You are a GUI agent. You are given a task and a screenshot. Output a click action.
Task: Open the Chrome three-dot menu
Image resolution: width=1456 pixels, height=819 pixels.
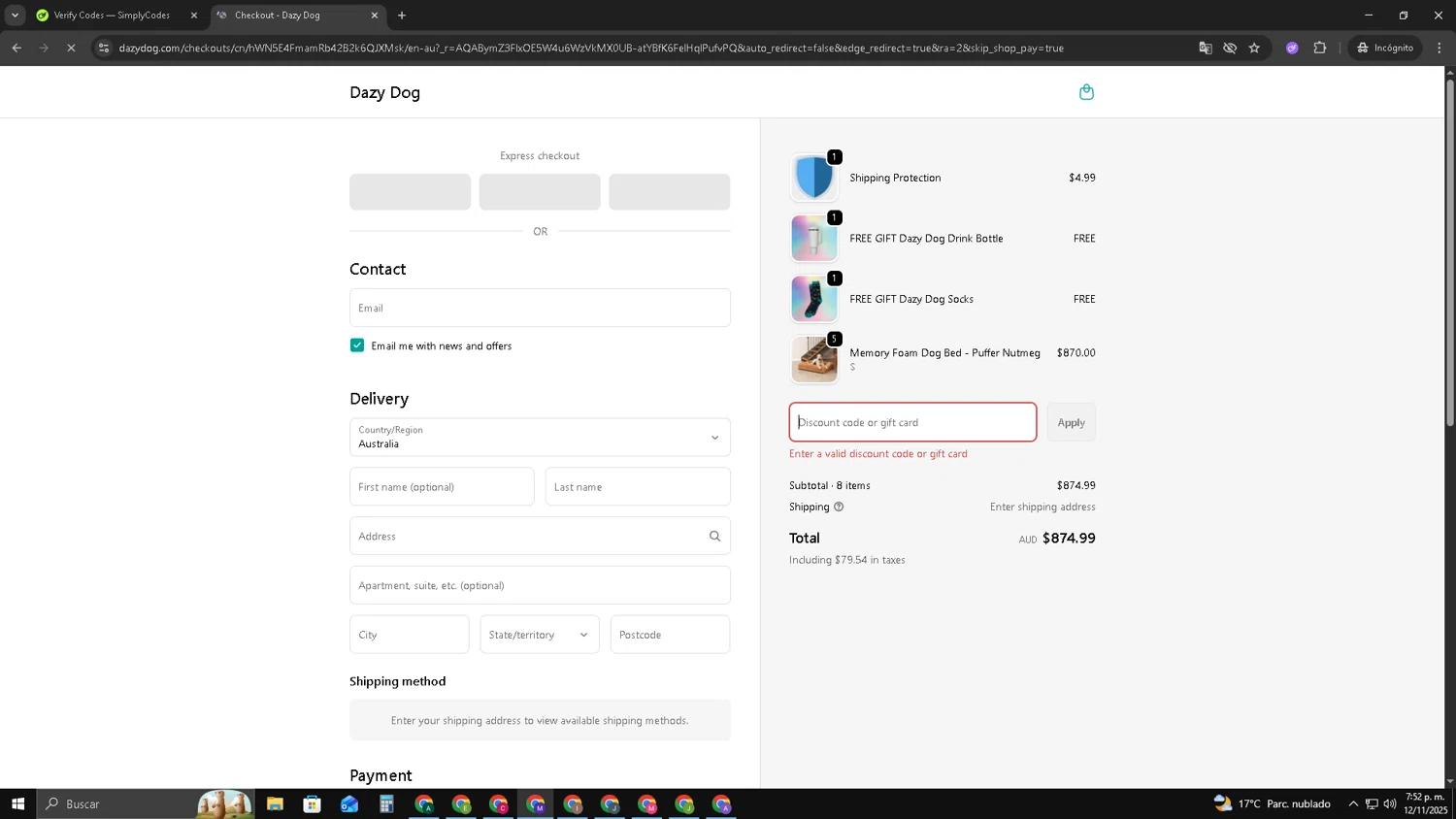pyautogui.click(x=1439, y=48)
